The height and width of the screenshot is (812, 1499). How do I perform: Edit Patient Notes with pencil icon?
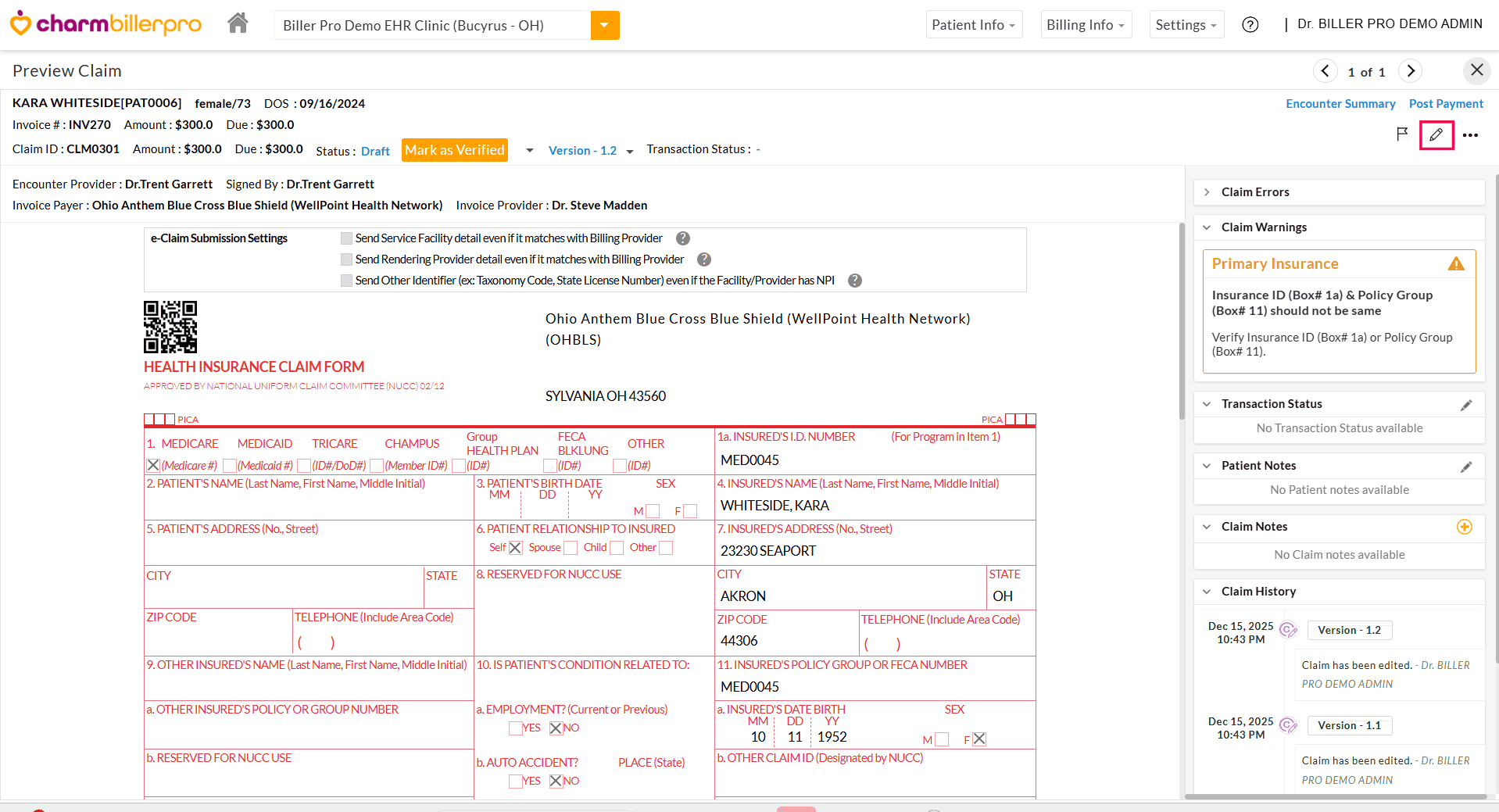[x=1466, y=467]
